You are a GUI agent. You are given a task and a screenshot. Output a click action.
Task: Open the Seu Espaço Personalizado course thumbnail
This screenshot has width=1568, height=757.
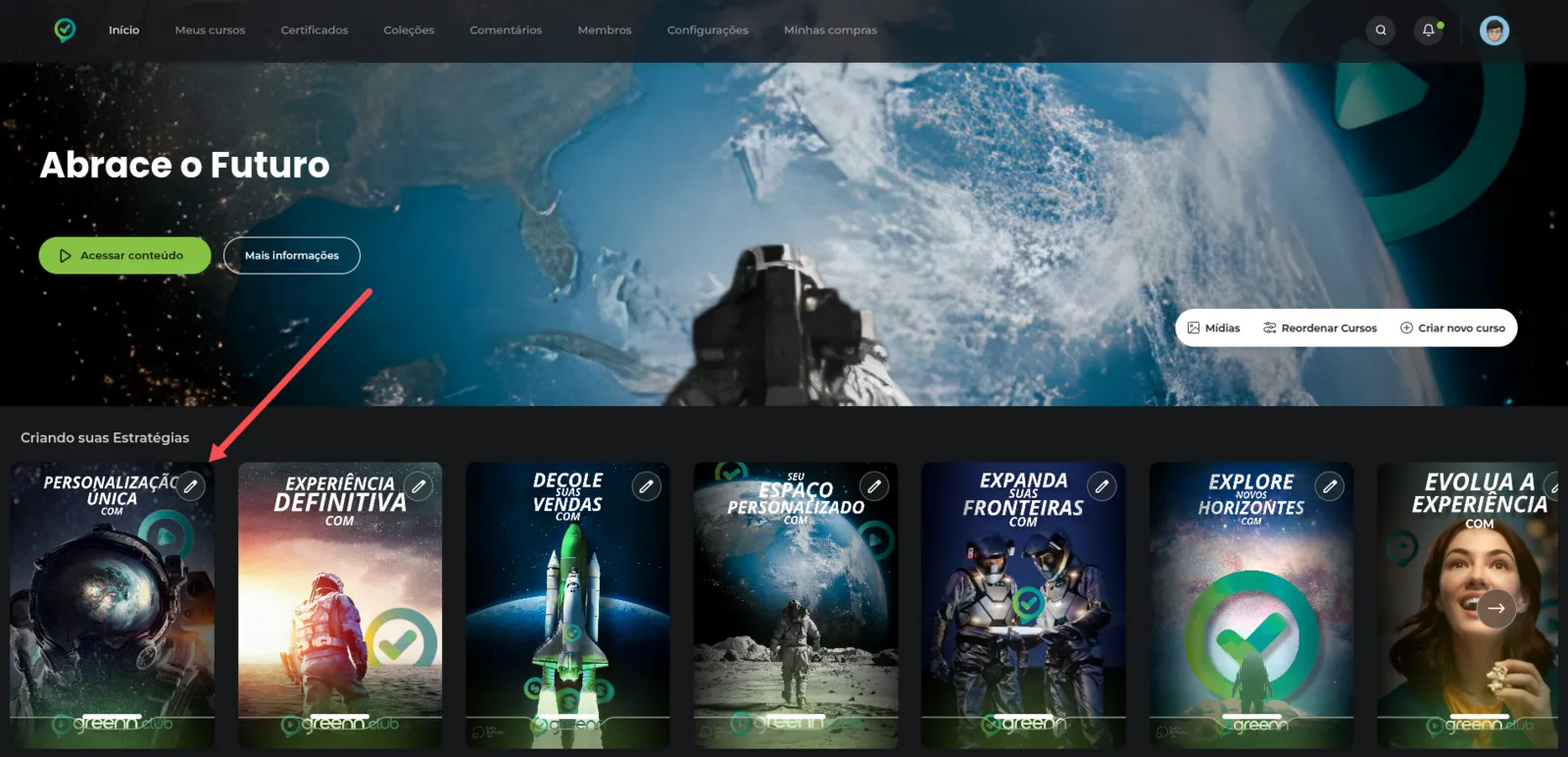(x=796, y=606)
